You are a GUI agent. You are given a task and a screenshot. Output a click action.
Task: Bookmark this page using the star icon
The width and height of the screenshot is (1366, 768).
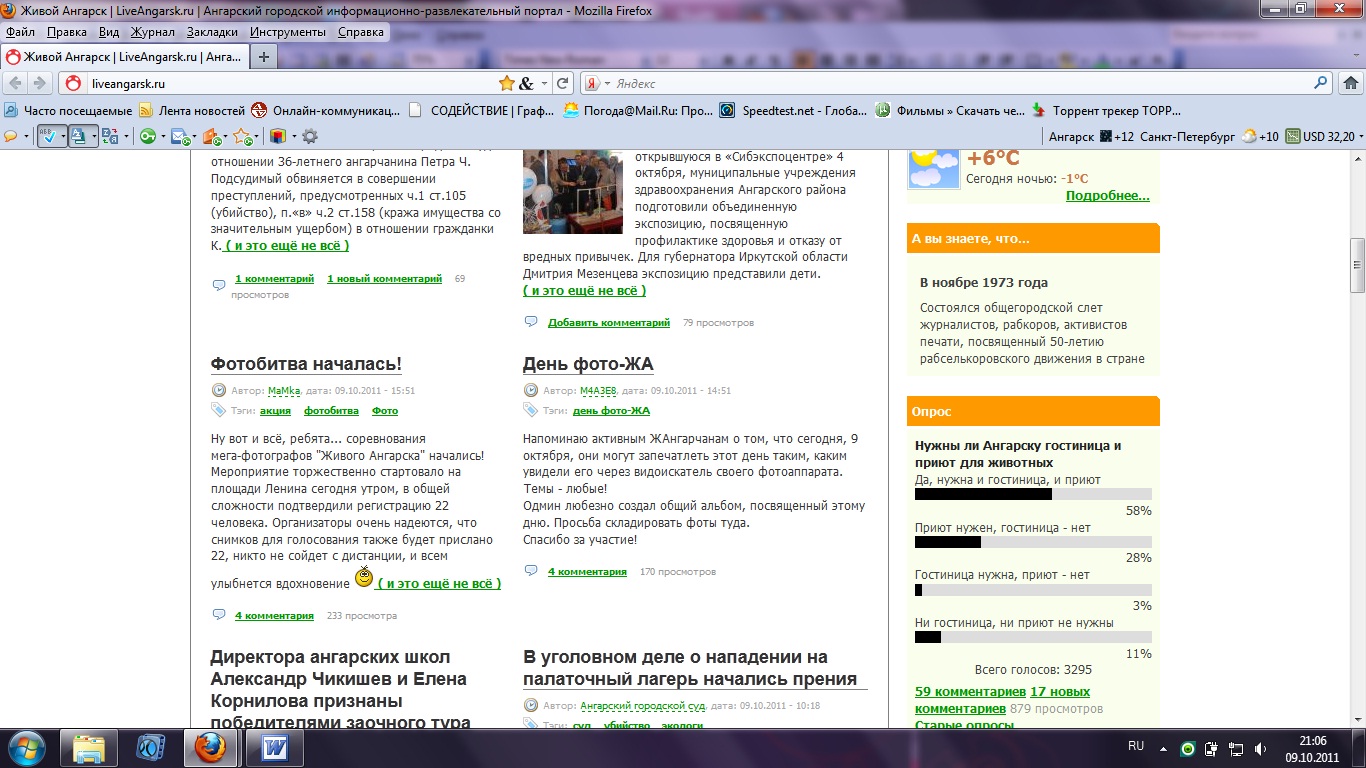[507, 84]
